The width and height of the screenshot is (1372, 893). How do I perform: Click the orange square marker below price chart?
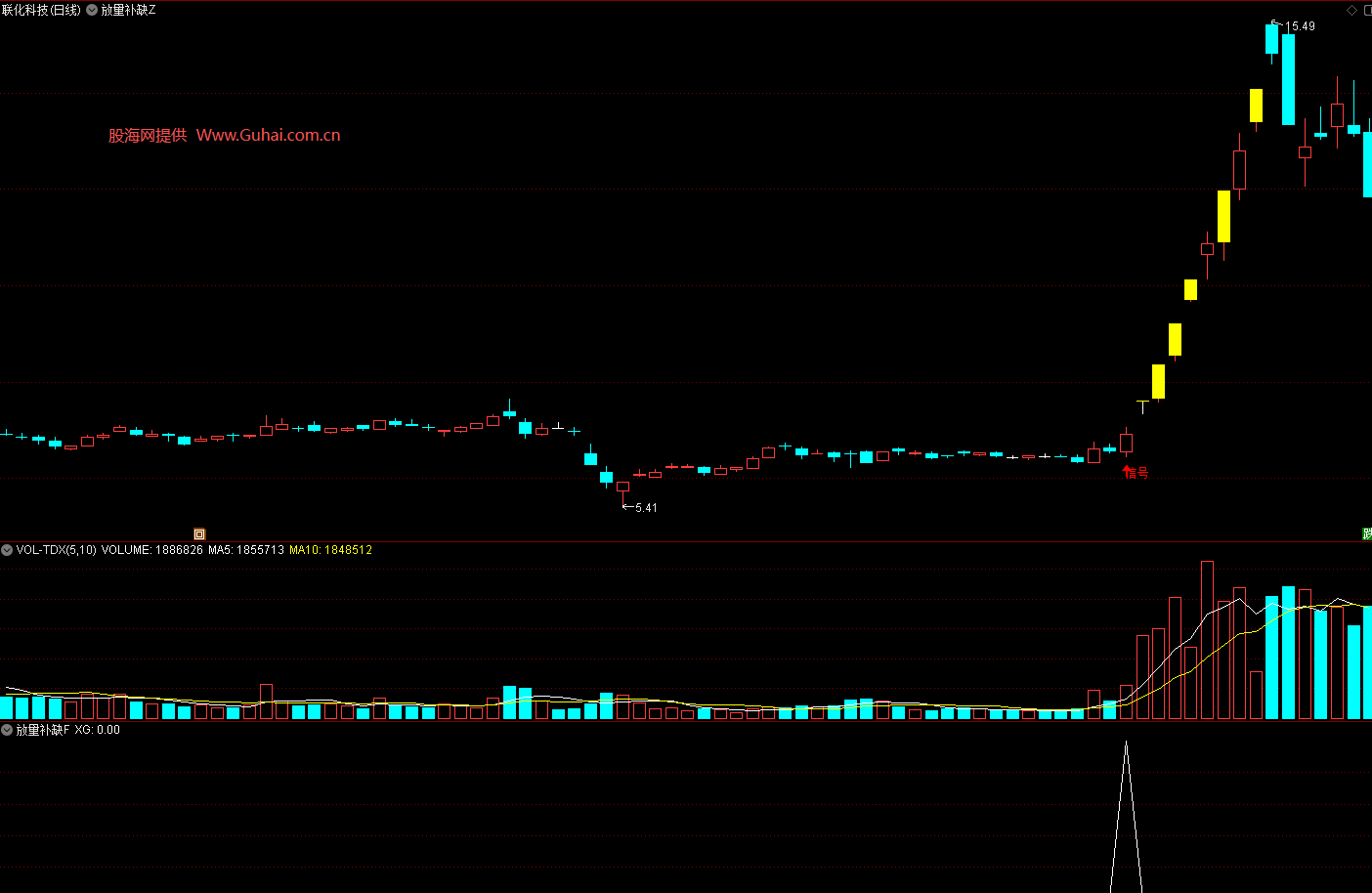(x=199, y=534)
